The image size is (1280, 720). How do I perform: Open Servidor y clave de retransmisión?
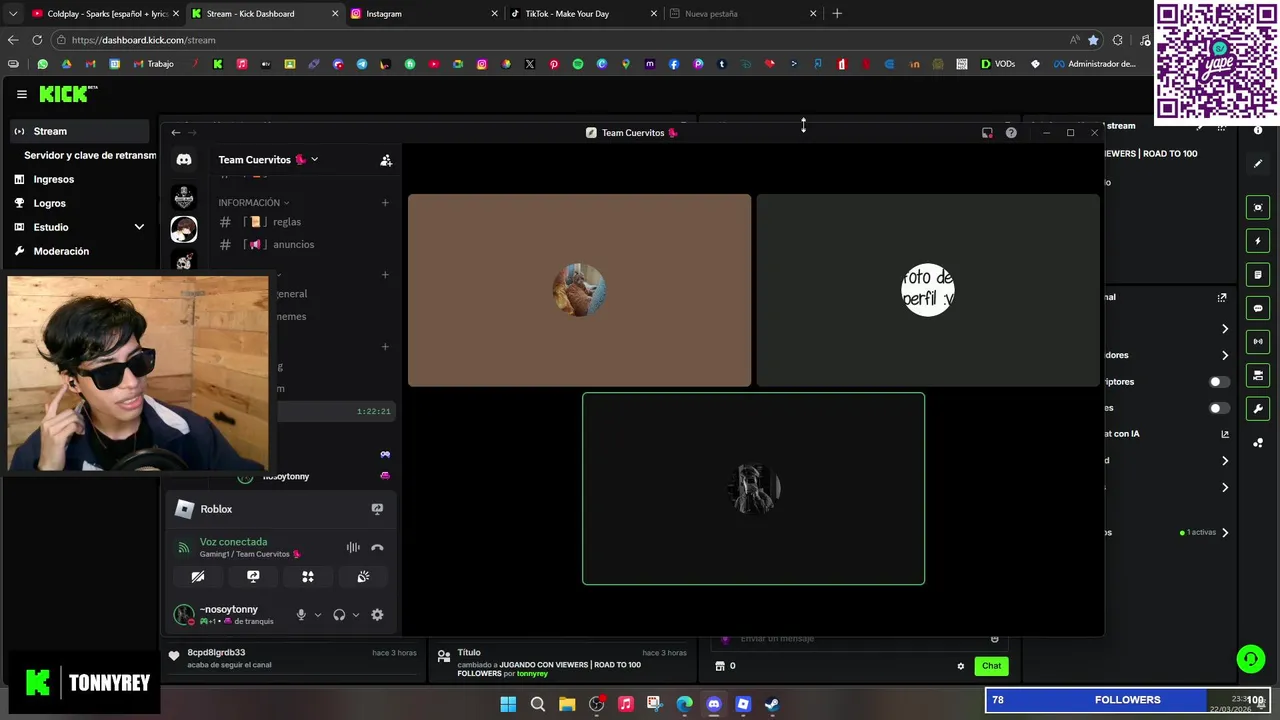(x=90, y=155)
